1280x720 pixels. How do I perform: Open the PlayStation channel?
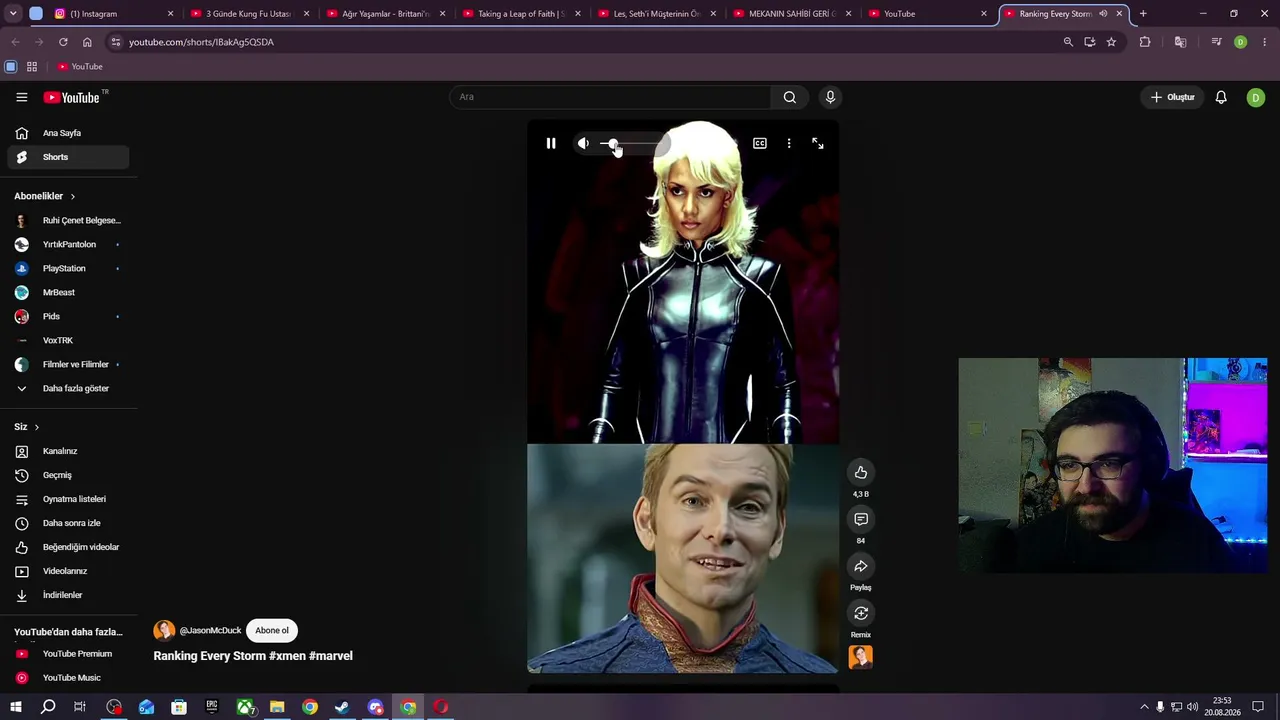pos(68,268)
